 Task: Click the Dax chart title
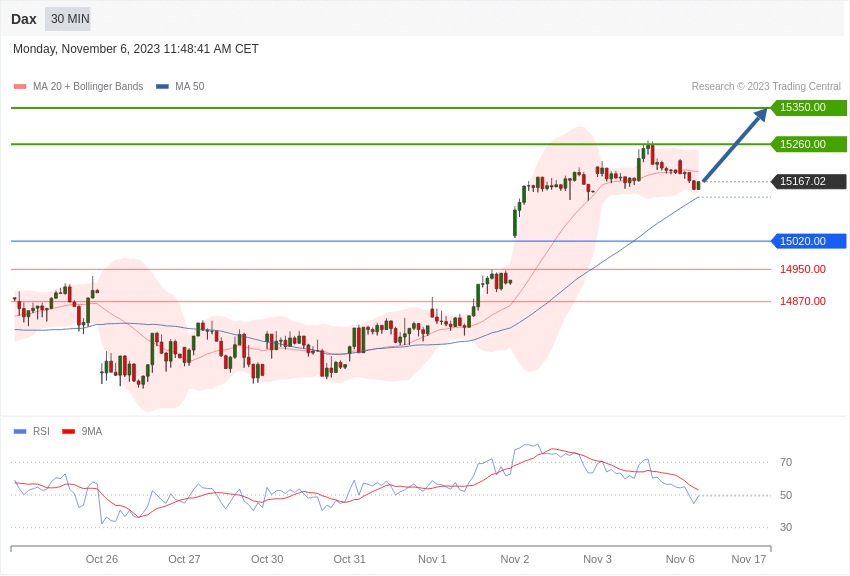click(24, 19)
